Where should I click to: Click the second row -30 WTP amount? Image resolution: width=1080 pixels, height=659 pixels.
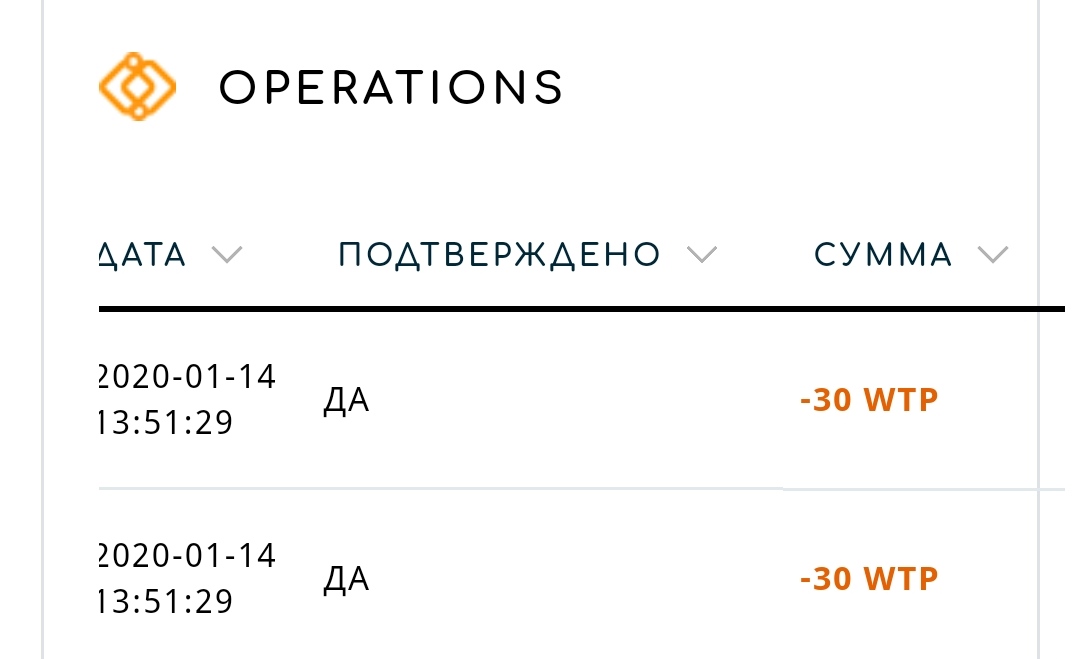[x=869, y=578]
